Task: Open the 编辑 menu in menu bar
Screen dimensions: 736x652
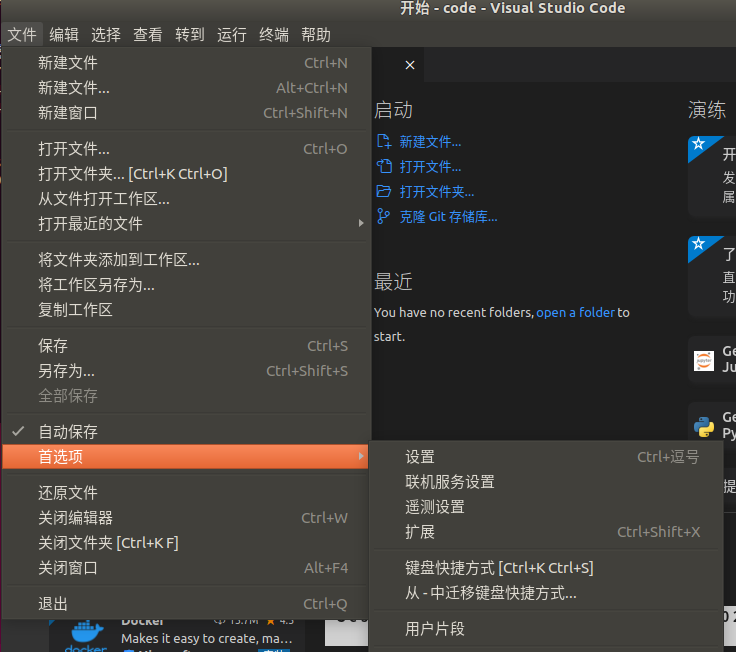Action: tap(64, 35)
